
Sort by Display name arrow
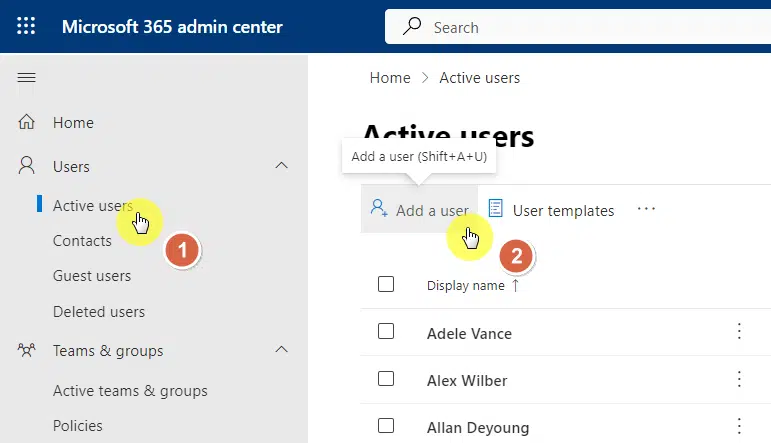tap(515, 286)
